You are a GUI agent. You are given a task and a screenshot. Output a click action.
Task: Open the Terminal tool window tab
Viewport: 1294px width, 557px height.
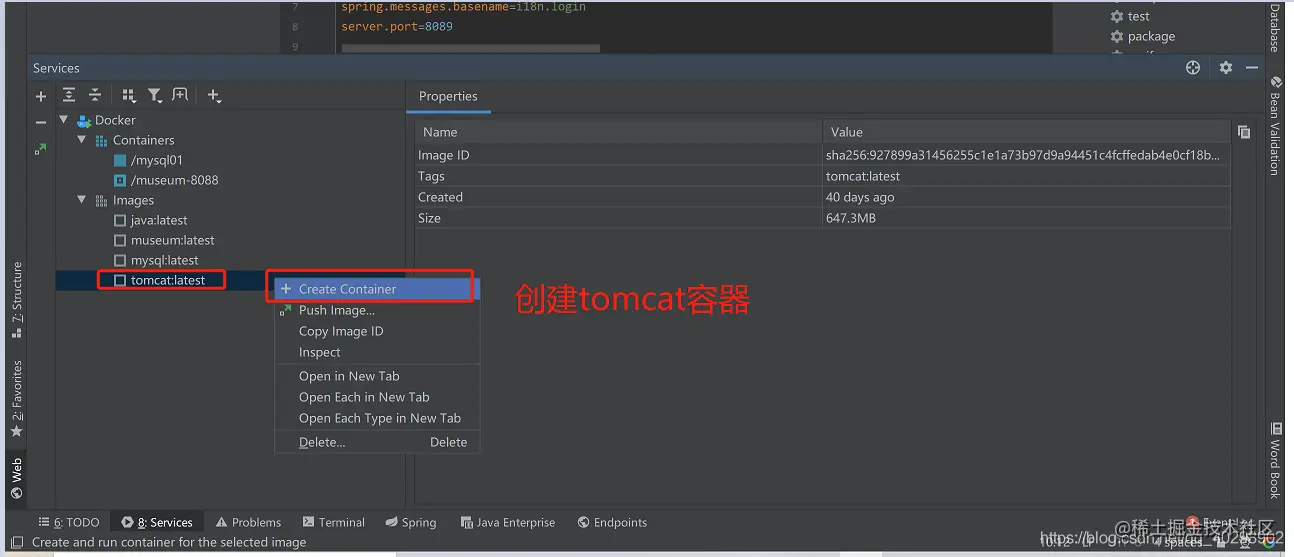coord(333,522)
